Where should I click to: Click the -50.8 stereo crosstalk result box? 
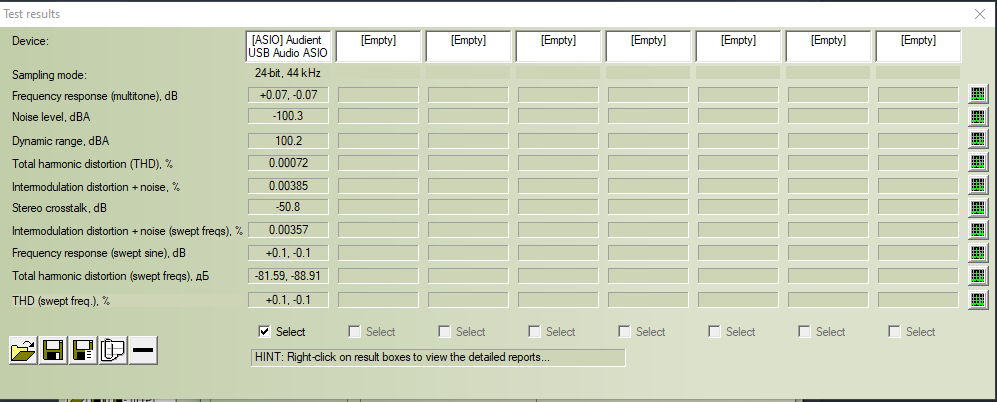pyautogui.click(x=289, y=207)
